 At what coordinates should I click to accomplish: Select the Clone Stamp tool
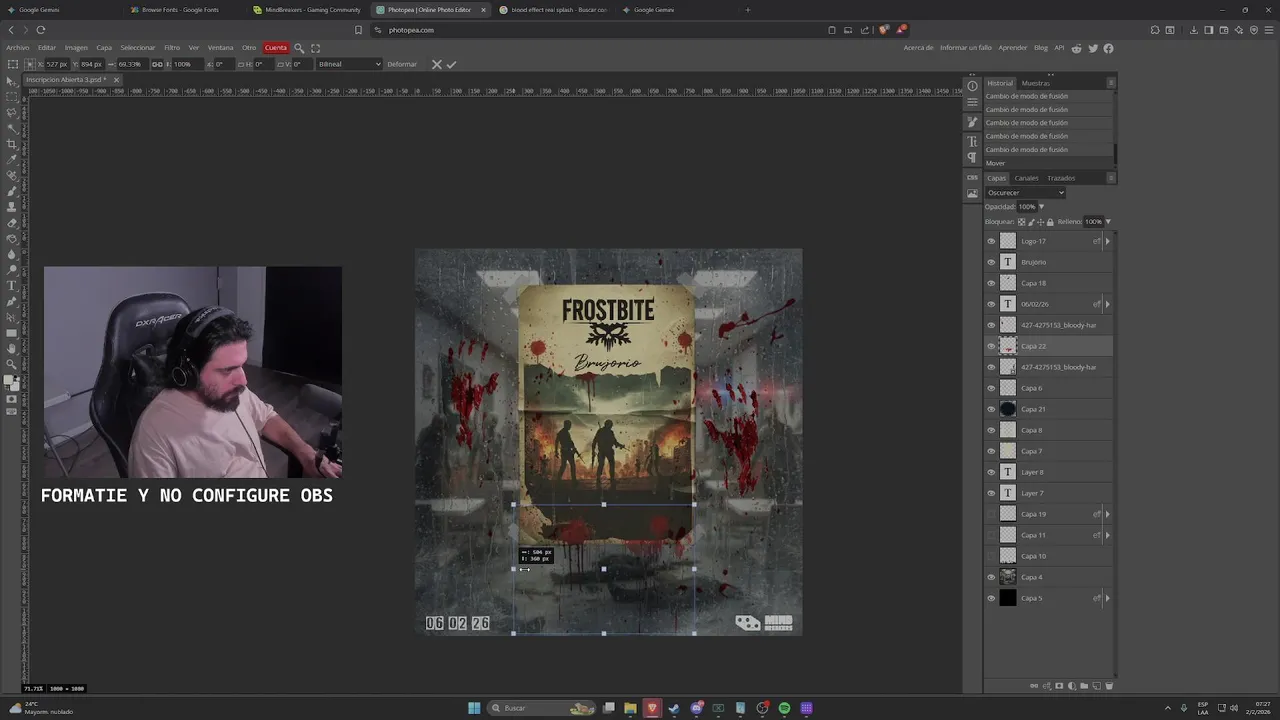tap(12, 207)
